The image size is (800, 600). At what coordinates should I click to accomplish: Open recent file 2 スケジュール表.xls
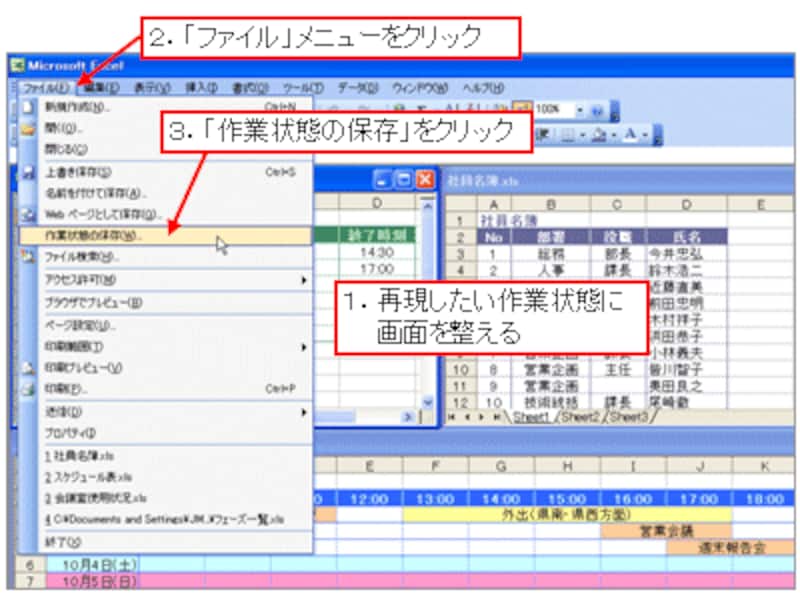pos(166,477)
